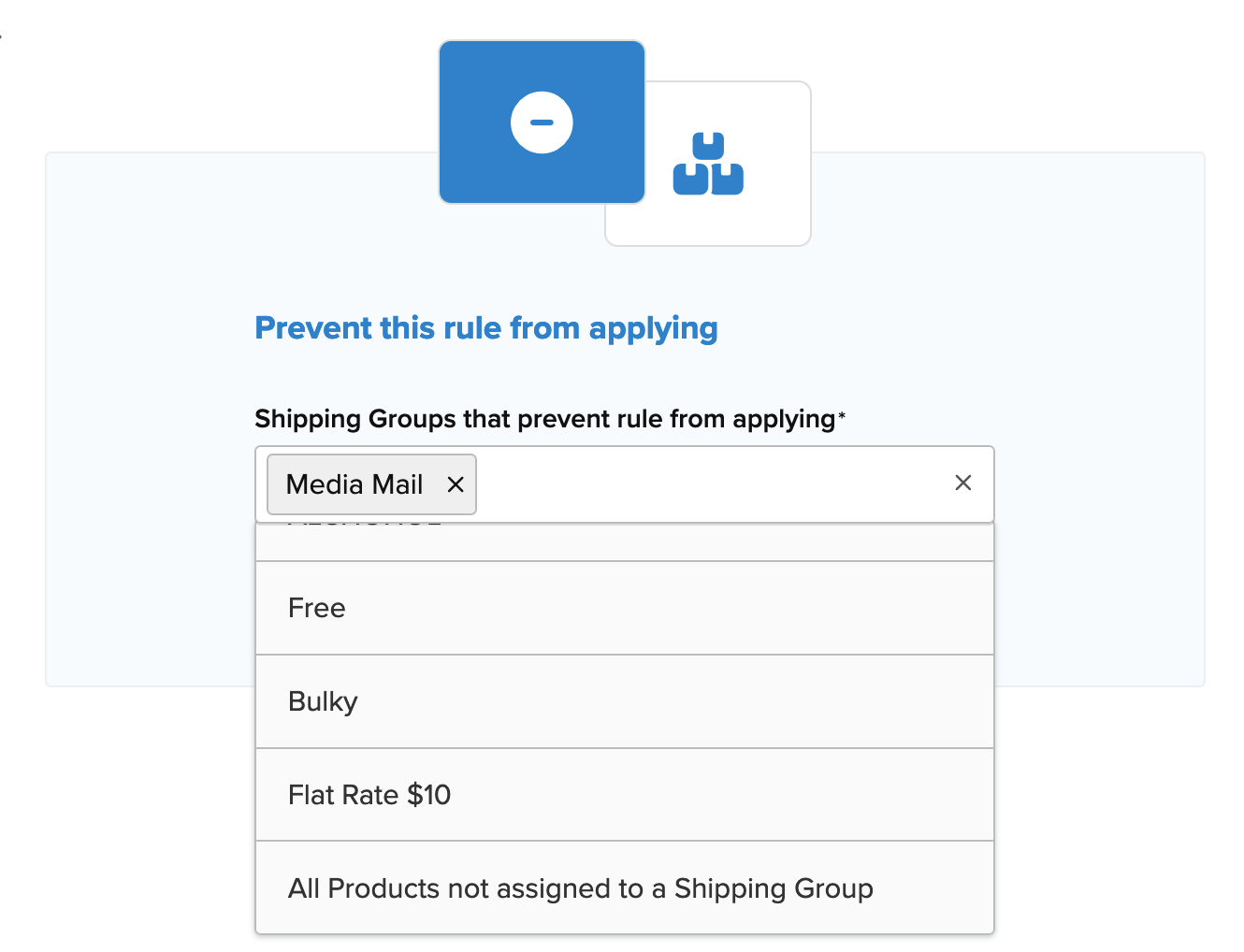
Task: Click the white minus circle icon
Action: click(542, 123)
